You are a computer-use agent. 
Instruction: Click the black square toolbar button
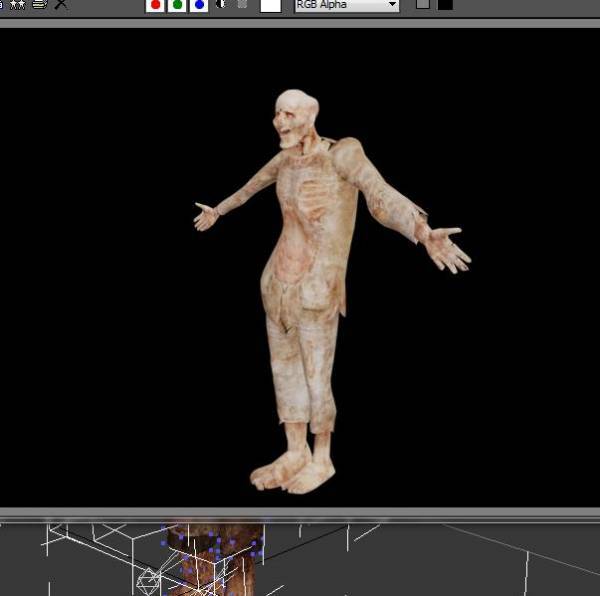445,5
